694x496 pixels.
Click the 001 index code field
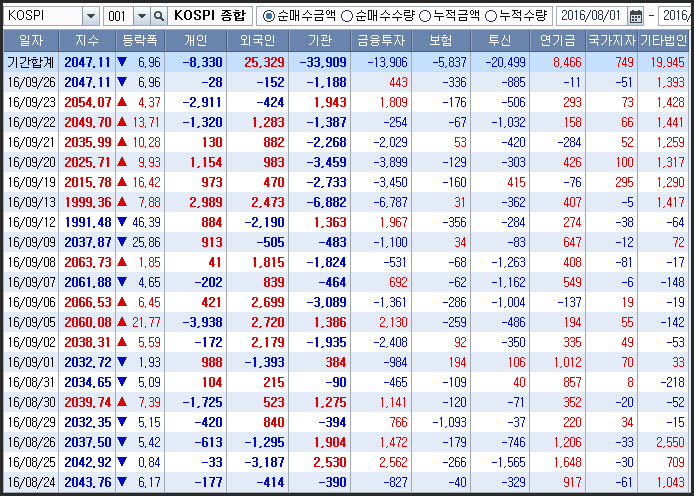[118, 16]
